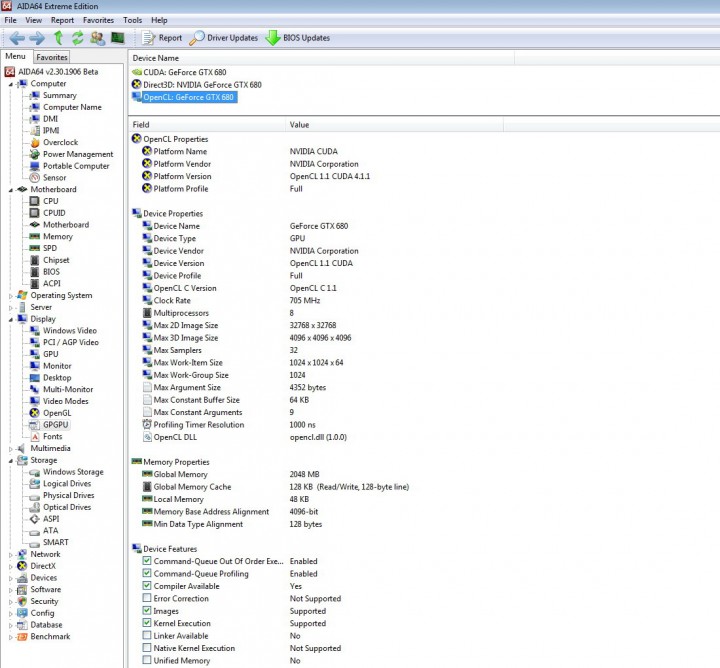Open the Chipset page
720x668 pixels.
pyautogui.click(x=56, y=260)
